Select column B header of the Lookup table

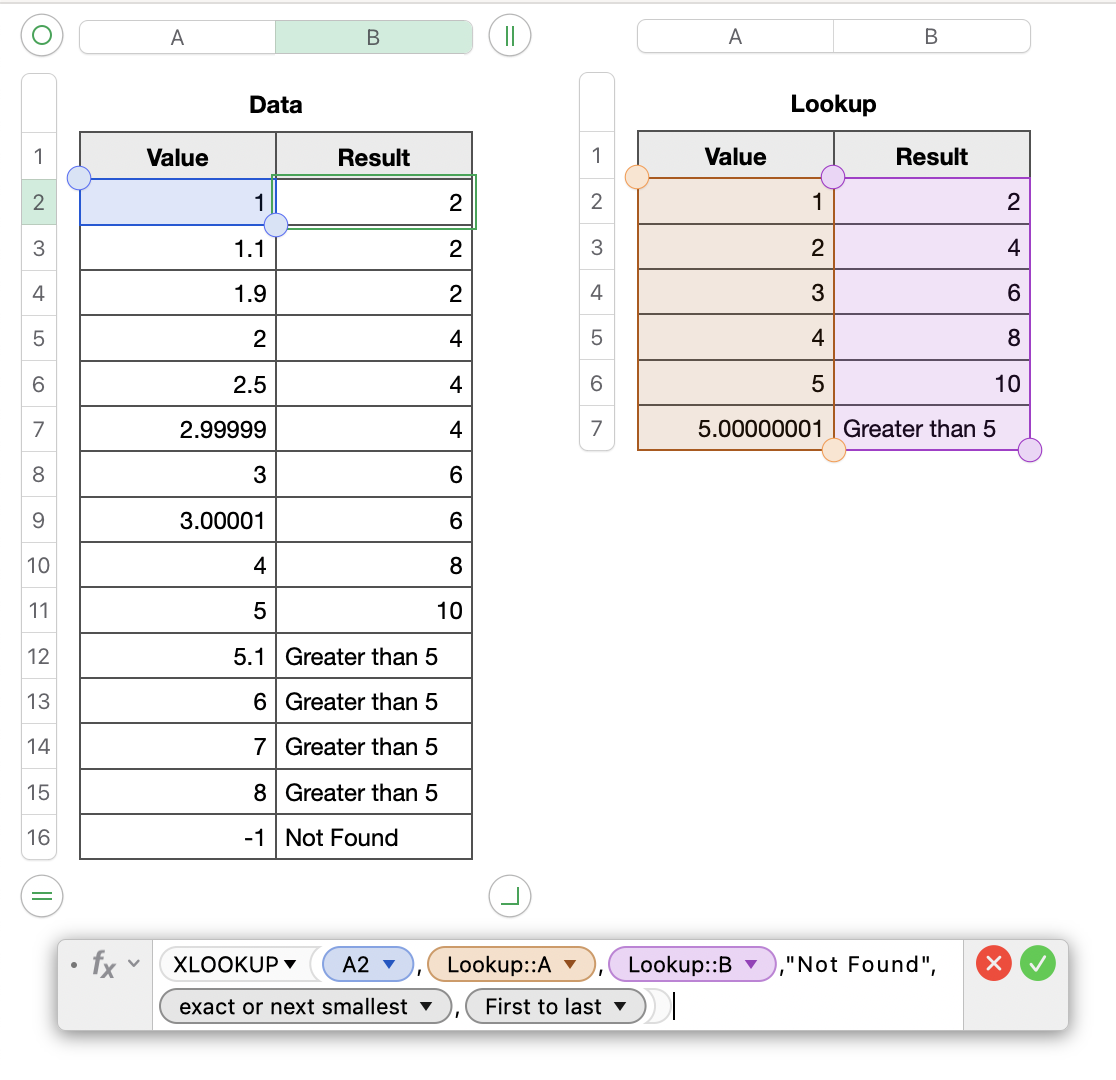932,36
